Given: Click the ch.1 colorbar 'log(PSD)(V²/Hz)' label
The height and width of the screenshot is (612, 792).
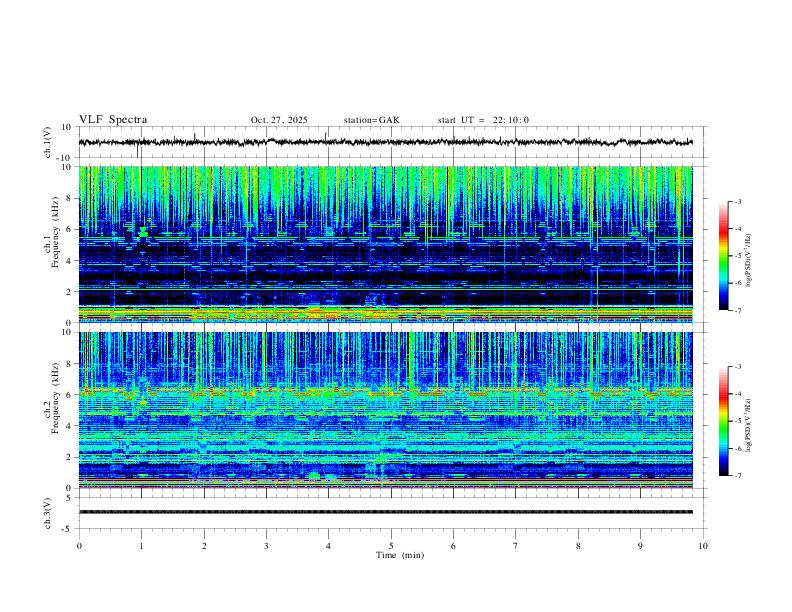Looking at the screenshot, I should 749,261.
